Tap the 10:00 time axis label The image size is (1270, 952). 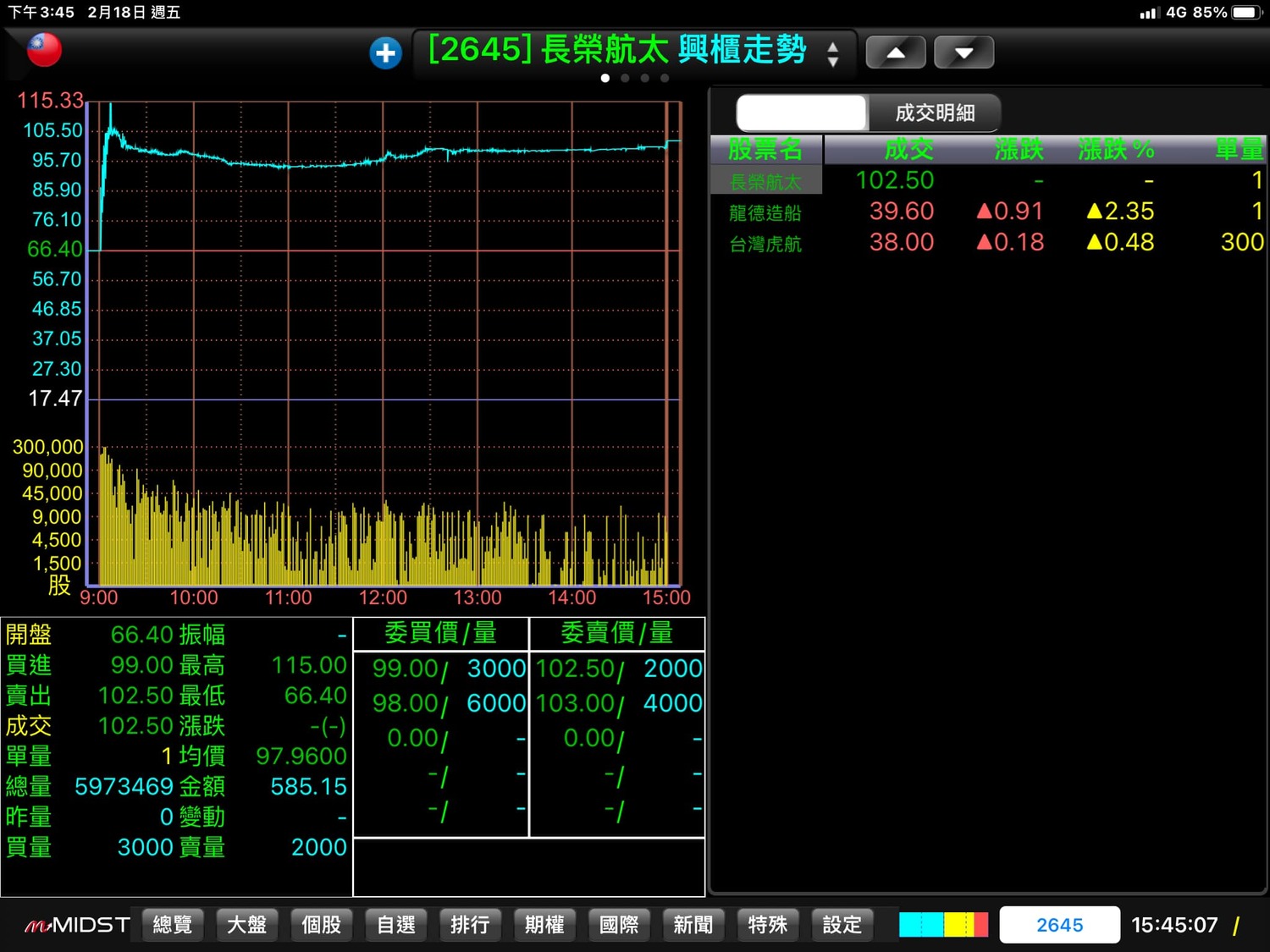194,597
